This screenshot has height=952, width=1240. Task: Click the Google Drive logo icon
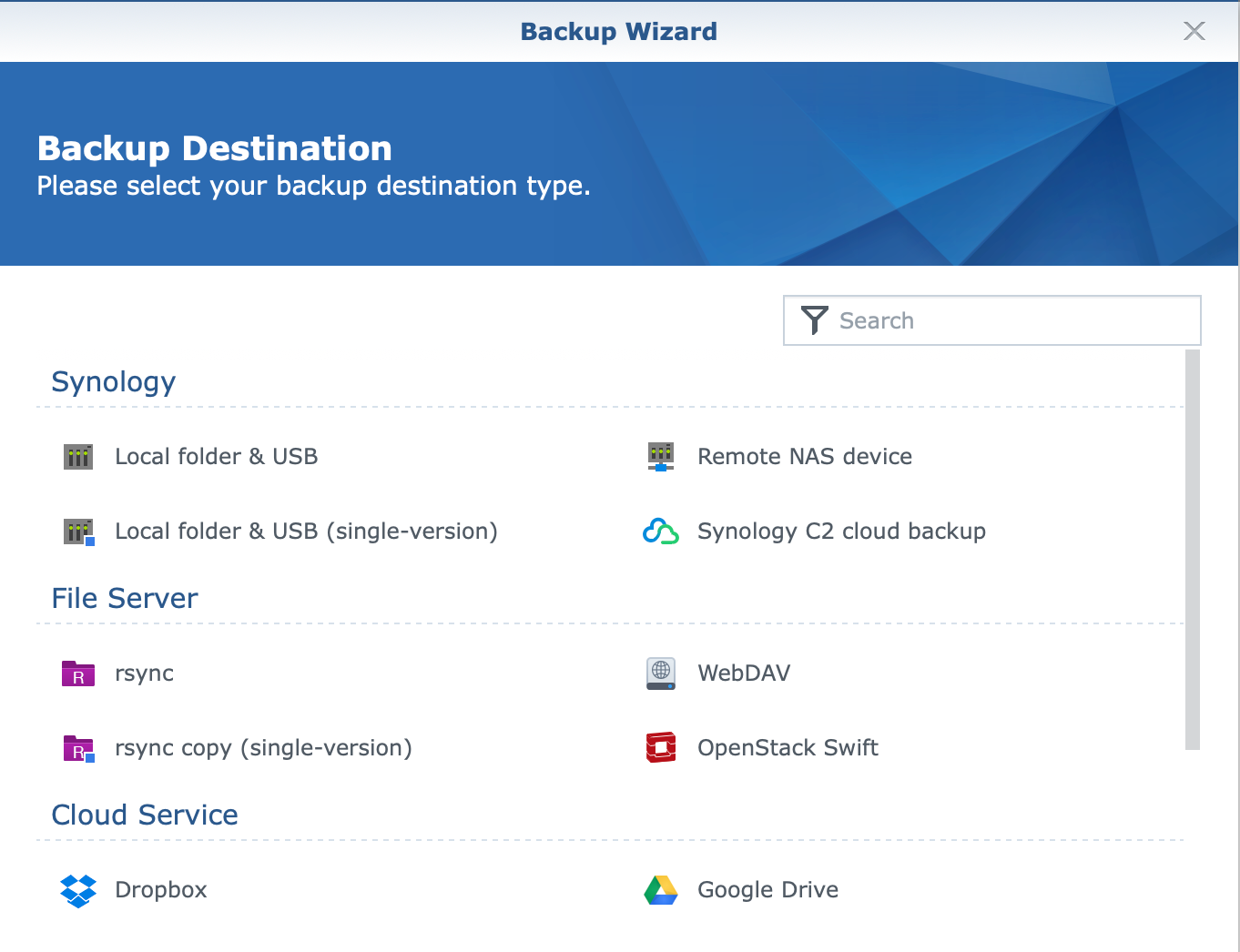click(x=661, y=890)
